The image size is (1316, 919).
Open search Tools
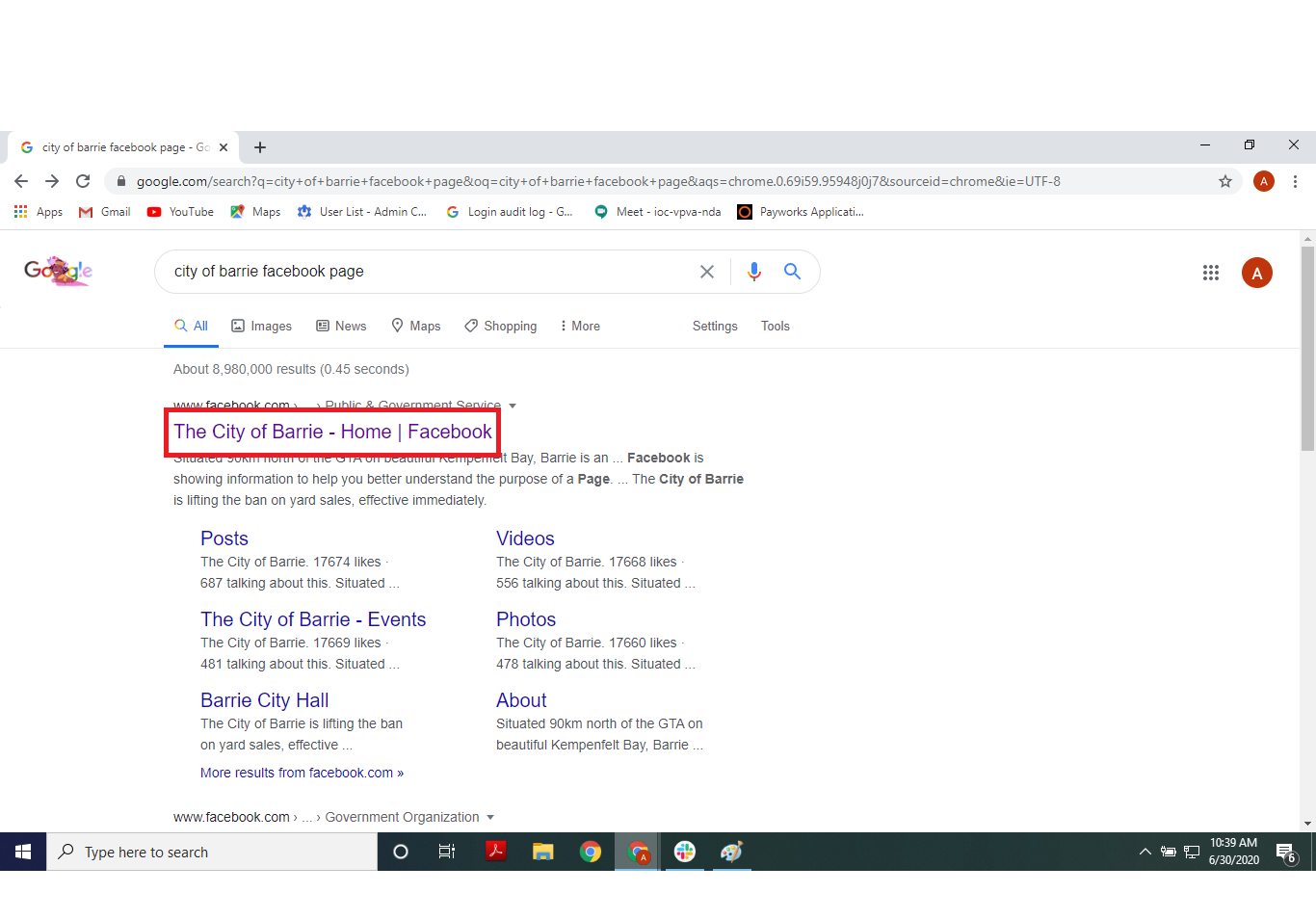coord(776,327)
